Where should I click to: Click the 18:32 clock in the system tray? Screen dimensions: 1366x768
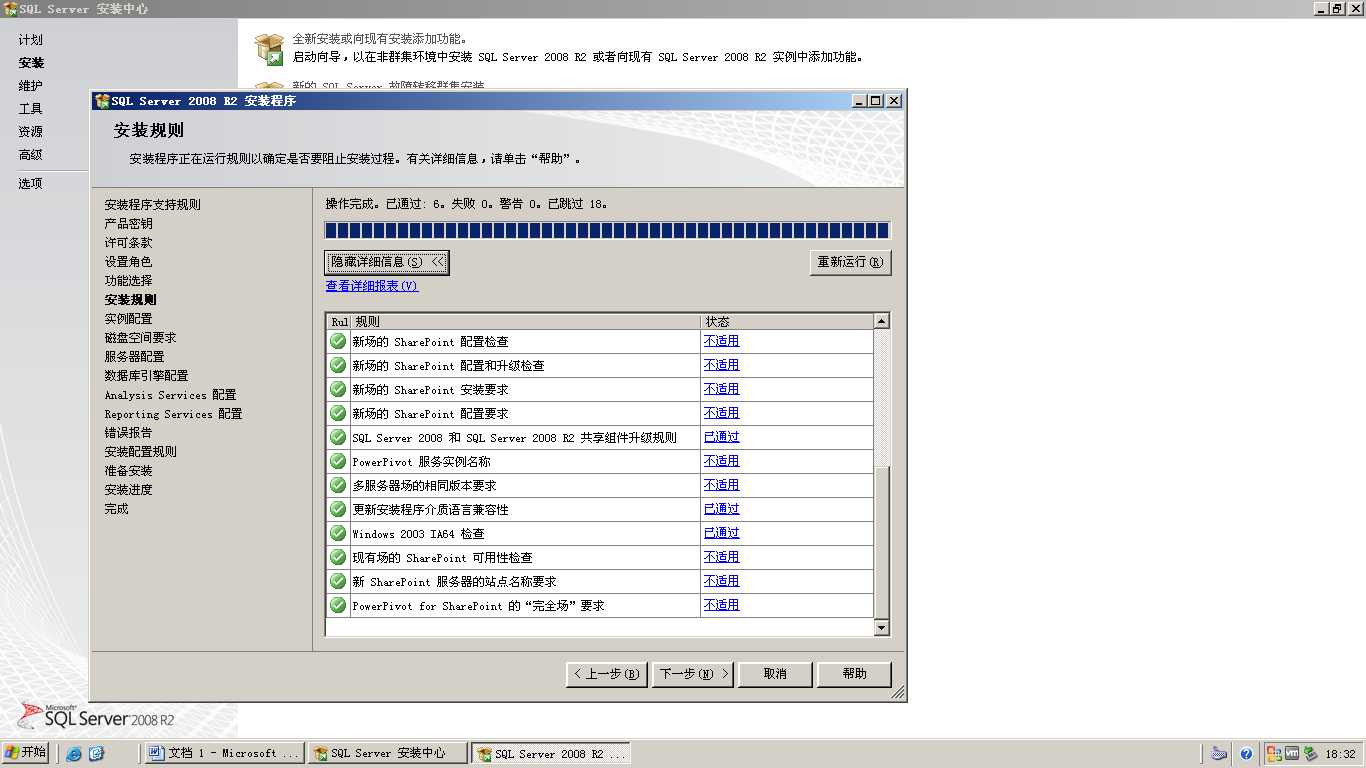1340,754
